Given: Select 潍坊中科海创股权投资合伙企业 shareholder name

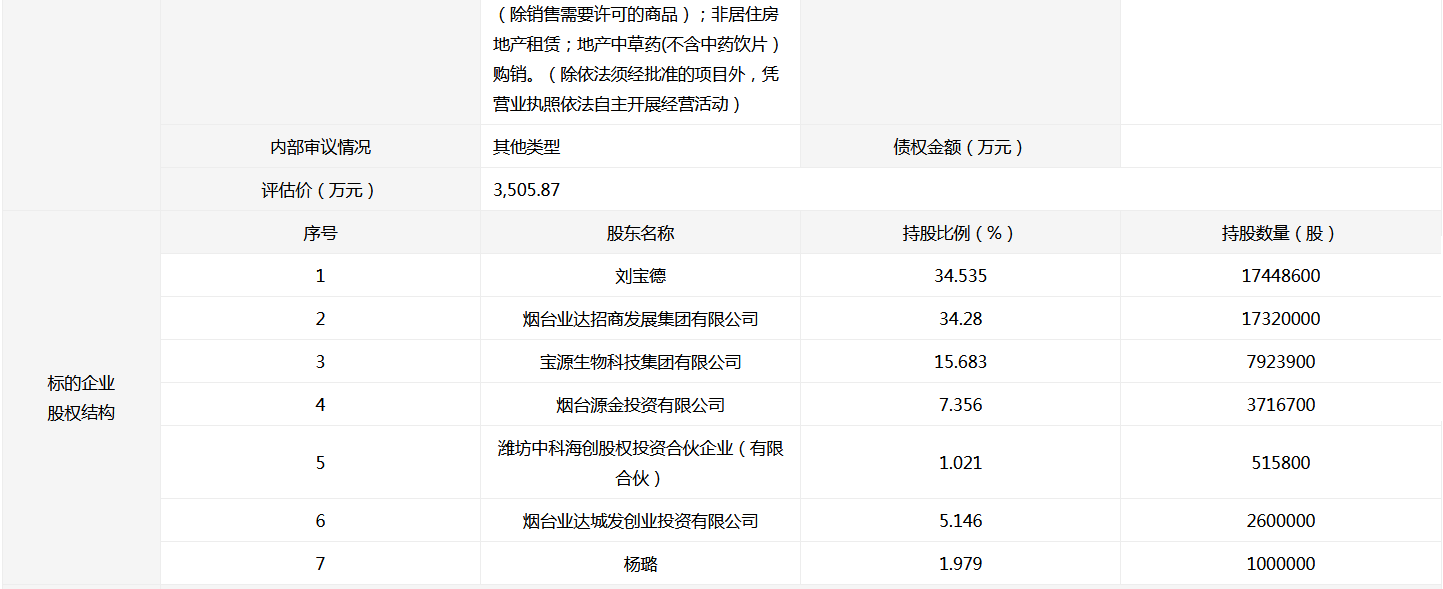Looking at the screenshot, I should 640,463.
